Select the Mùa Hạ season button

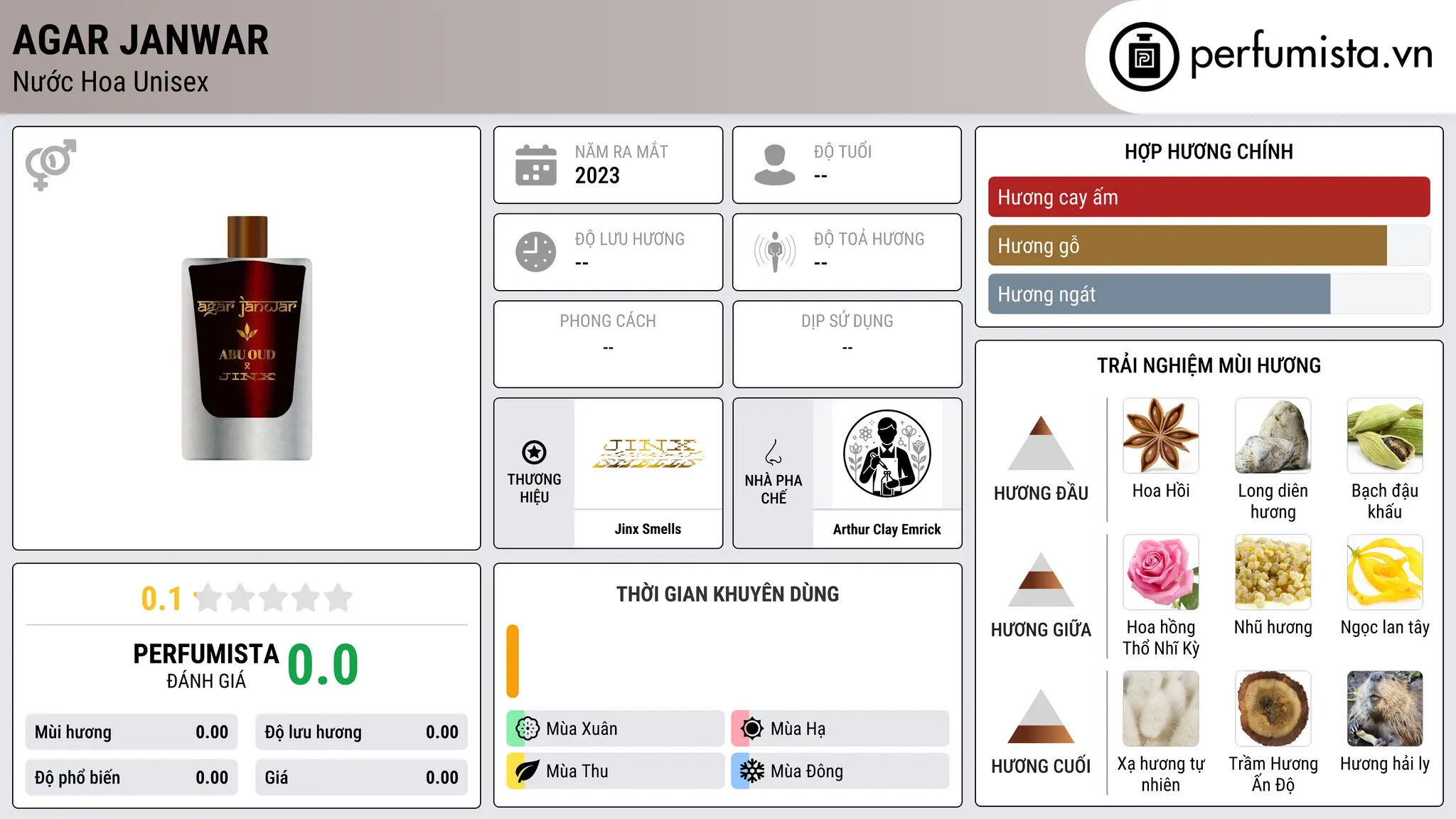840,729
